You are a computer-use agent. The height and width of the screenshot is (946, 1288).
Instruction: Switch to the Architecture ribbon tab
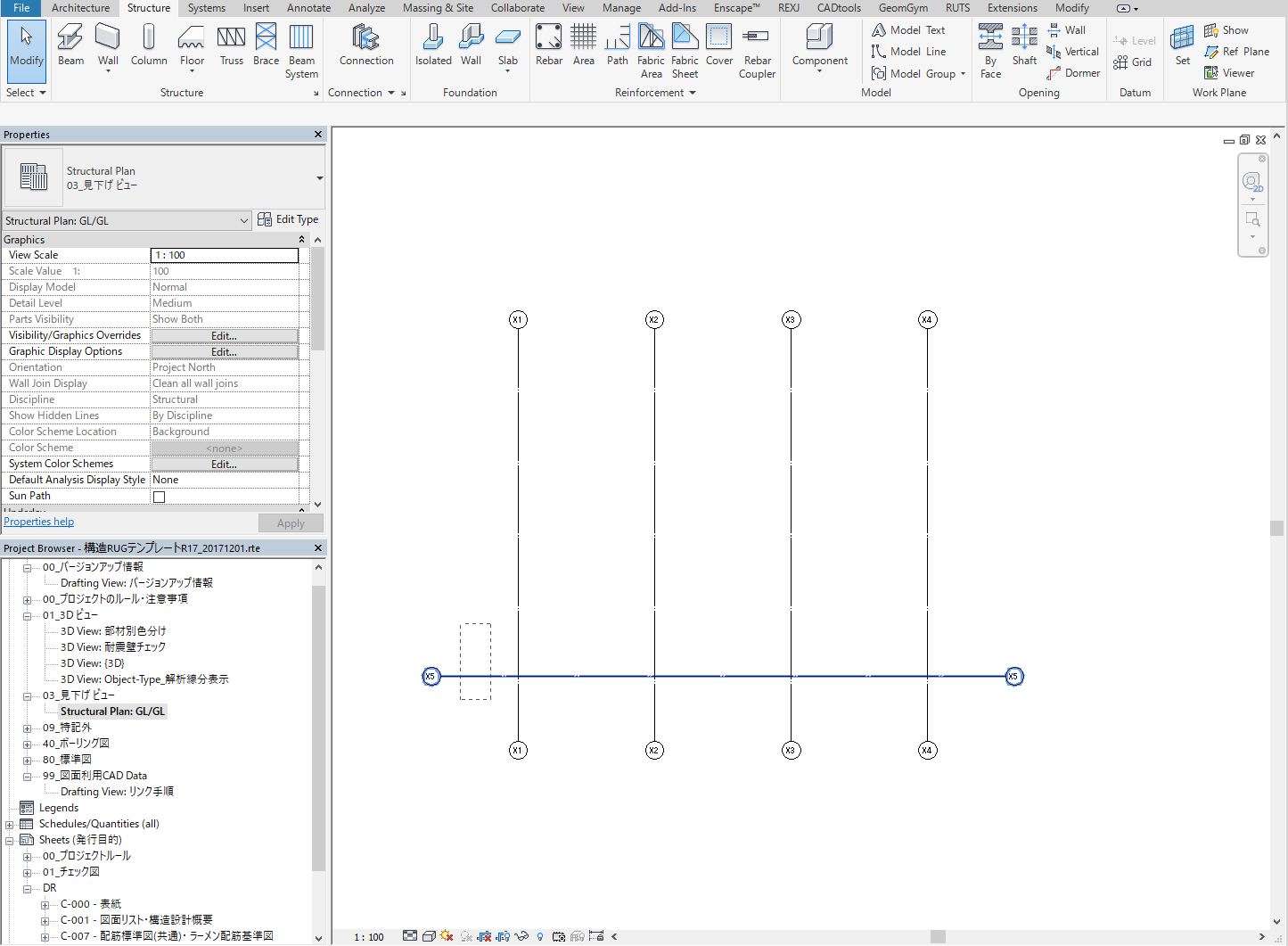click(80, 8)
